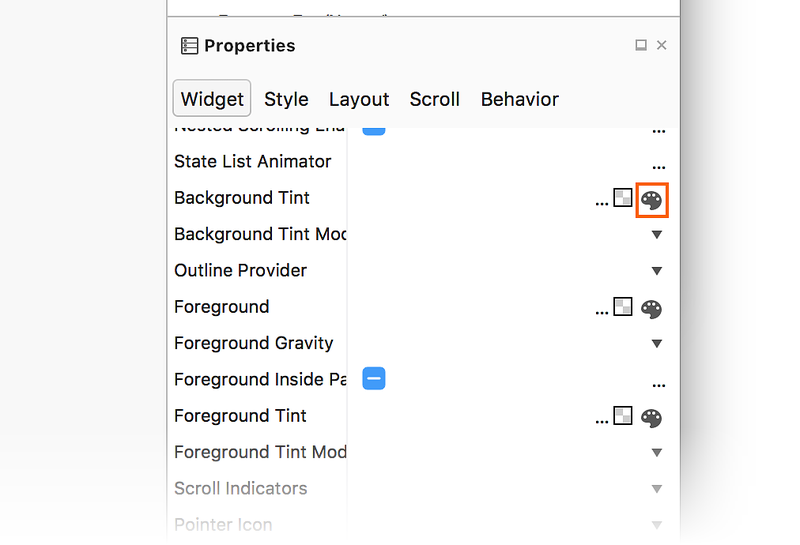Expand the Foreground Tint Mode dropdown

[x=657, y=453]
